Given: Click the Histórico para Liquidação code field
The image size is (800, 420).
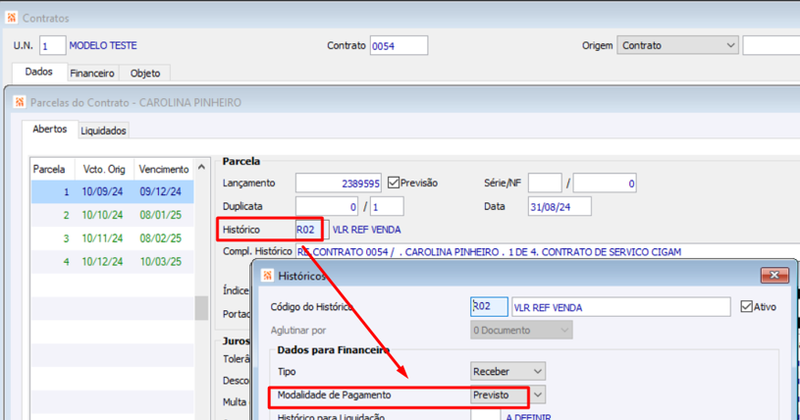Looking at the screenshot, I should [x=485, y=415].
